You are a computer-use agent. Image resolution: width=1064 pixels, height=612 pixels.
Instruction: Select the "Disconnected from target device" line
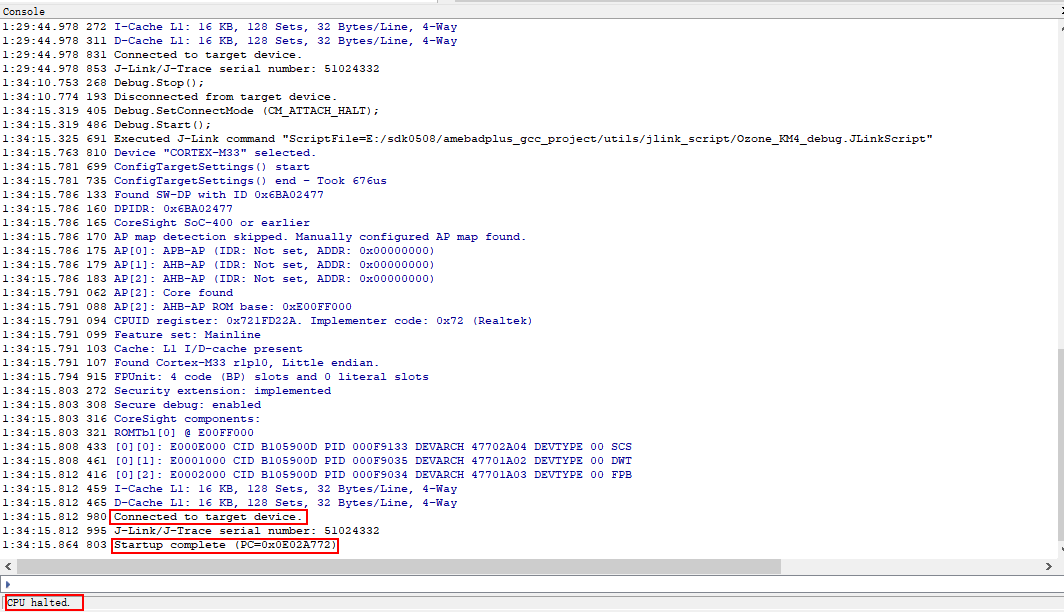pyautogui.click(x=225, y=97)
